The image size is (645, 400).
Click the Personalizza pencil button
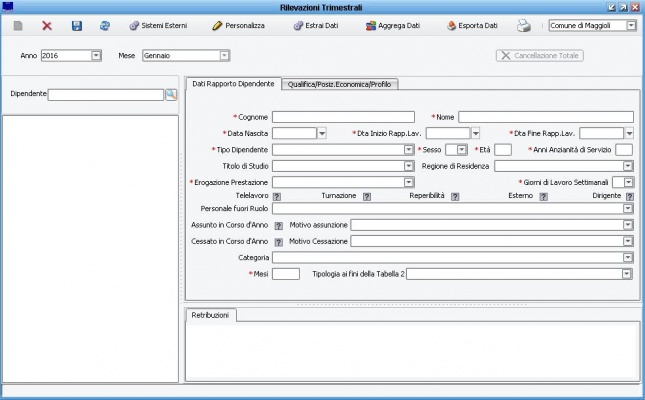click(238, 25)
